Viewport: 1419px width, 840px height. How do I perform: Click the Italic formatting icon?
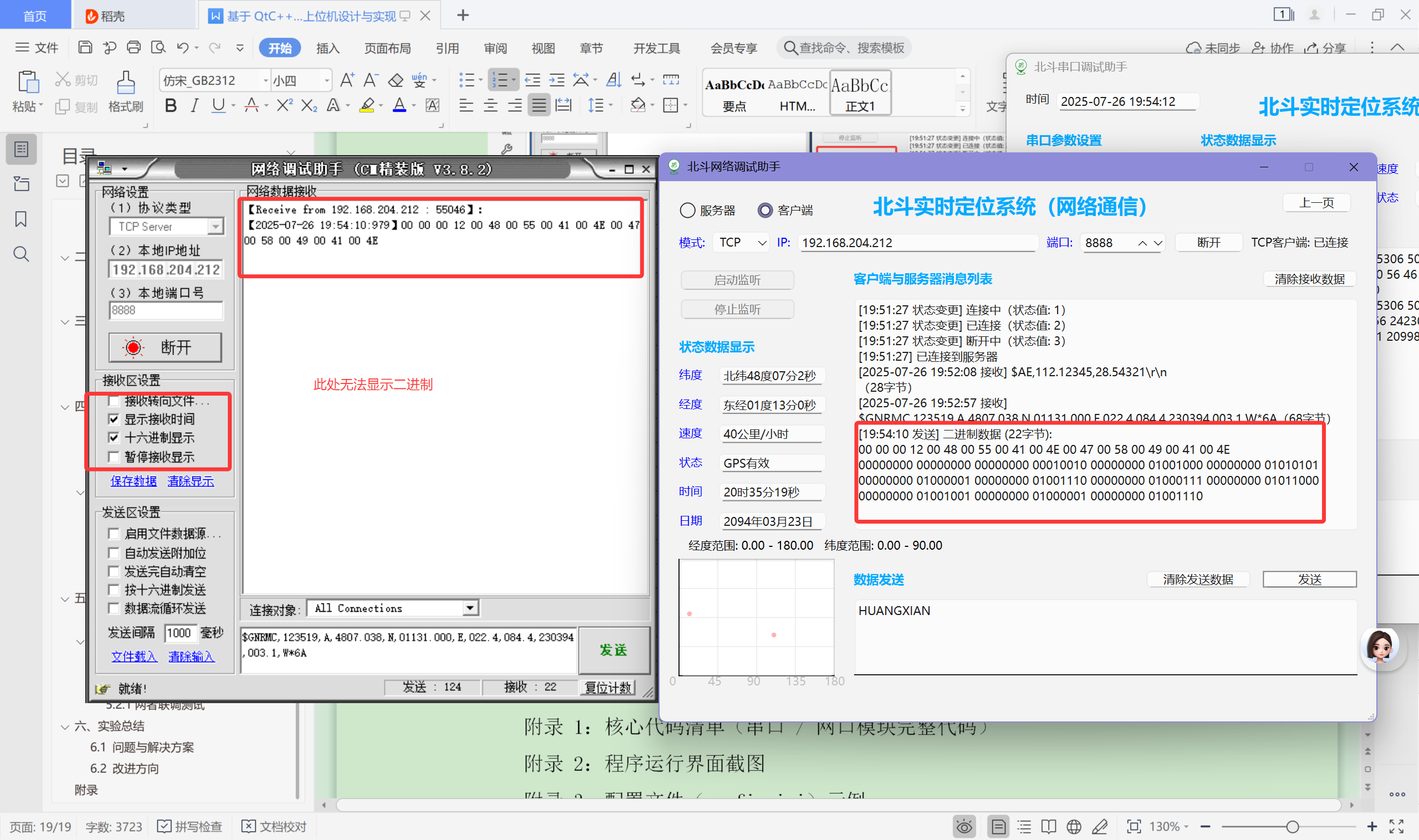pyautogui.click(x=194, y=105)
